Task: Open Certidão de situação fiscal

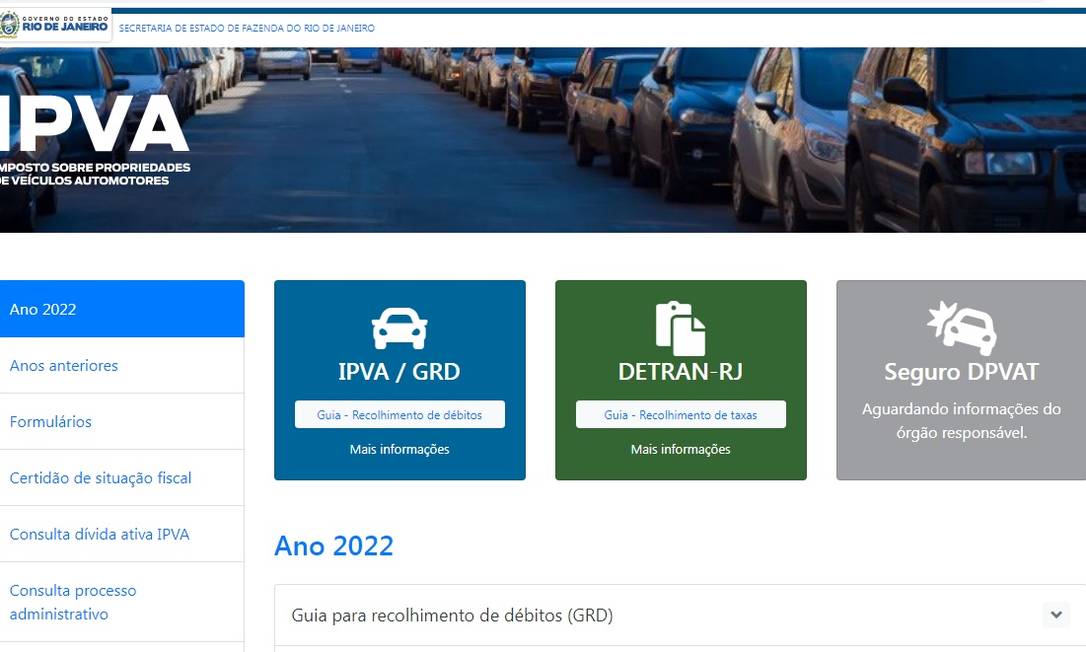Action: tap(100, 477)
